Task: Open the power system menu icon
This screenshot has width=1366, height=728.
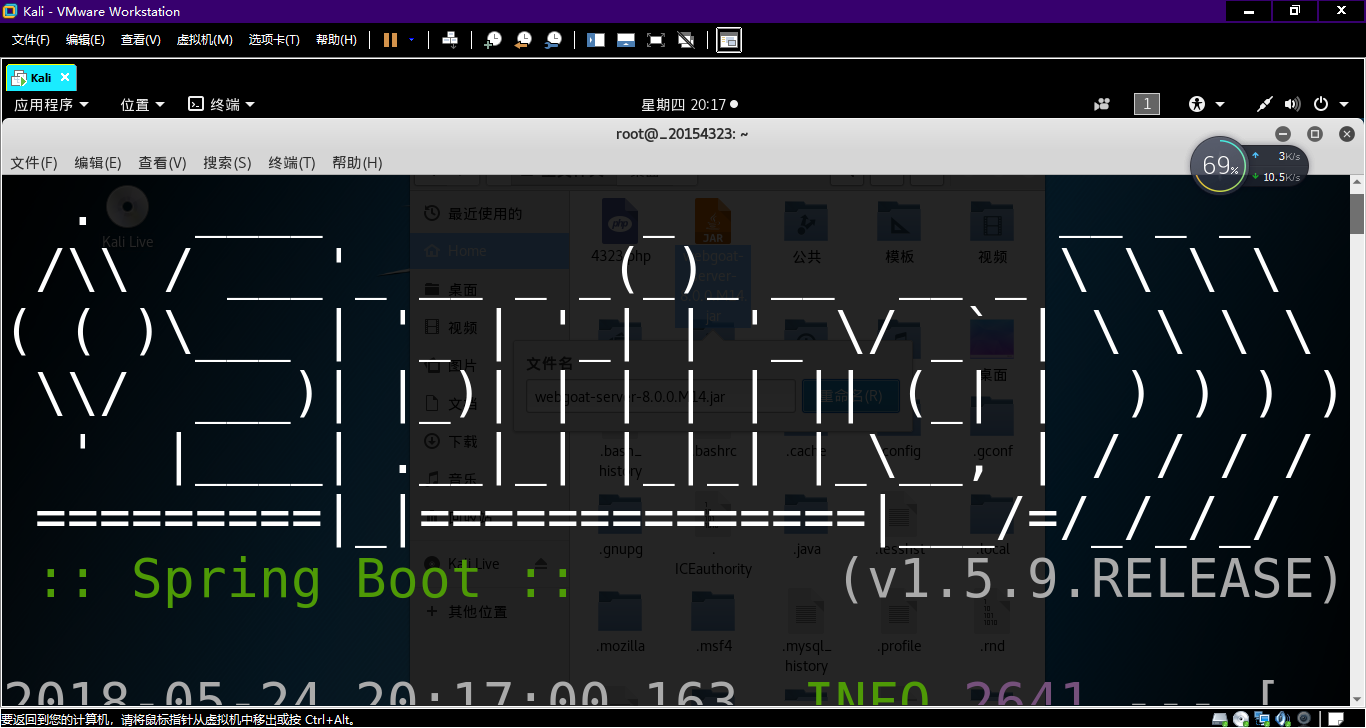Action: tap(1320, 104)
